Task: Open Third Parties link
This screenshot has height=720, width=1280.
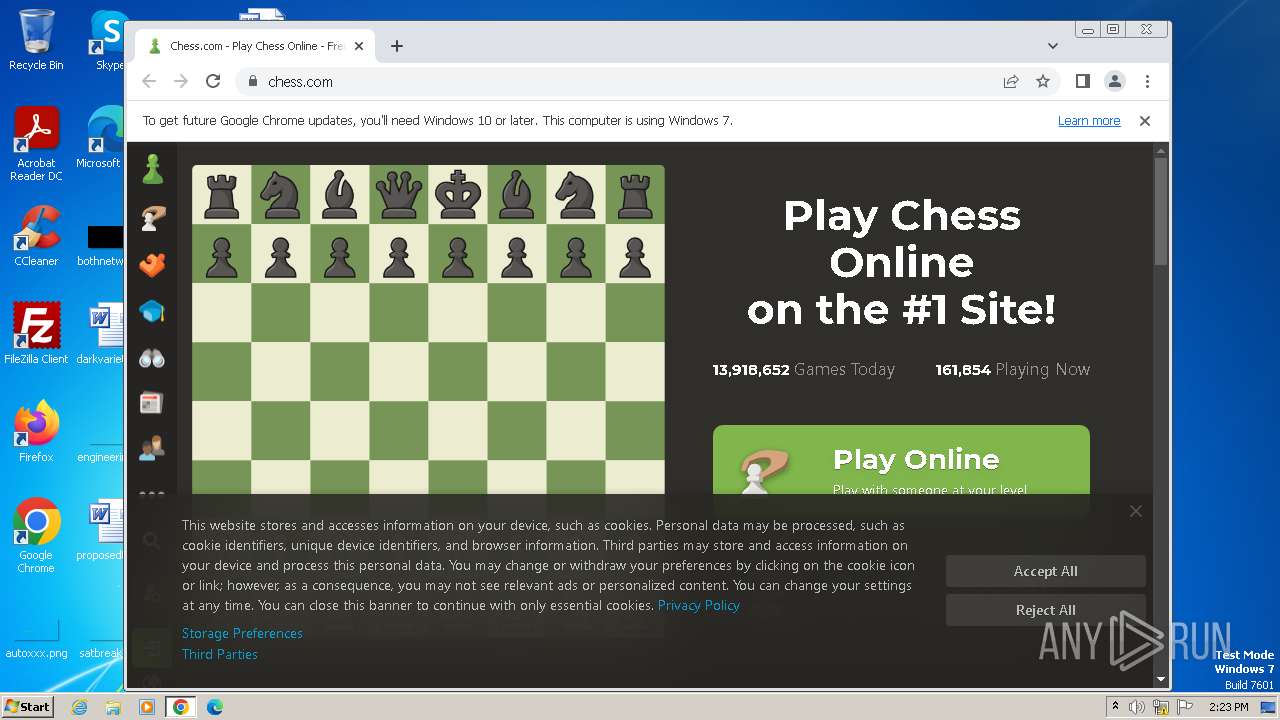Action: pos(220,654)
